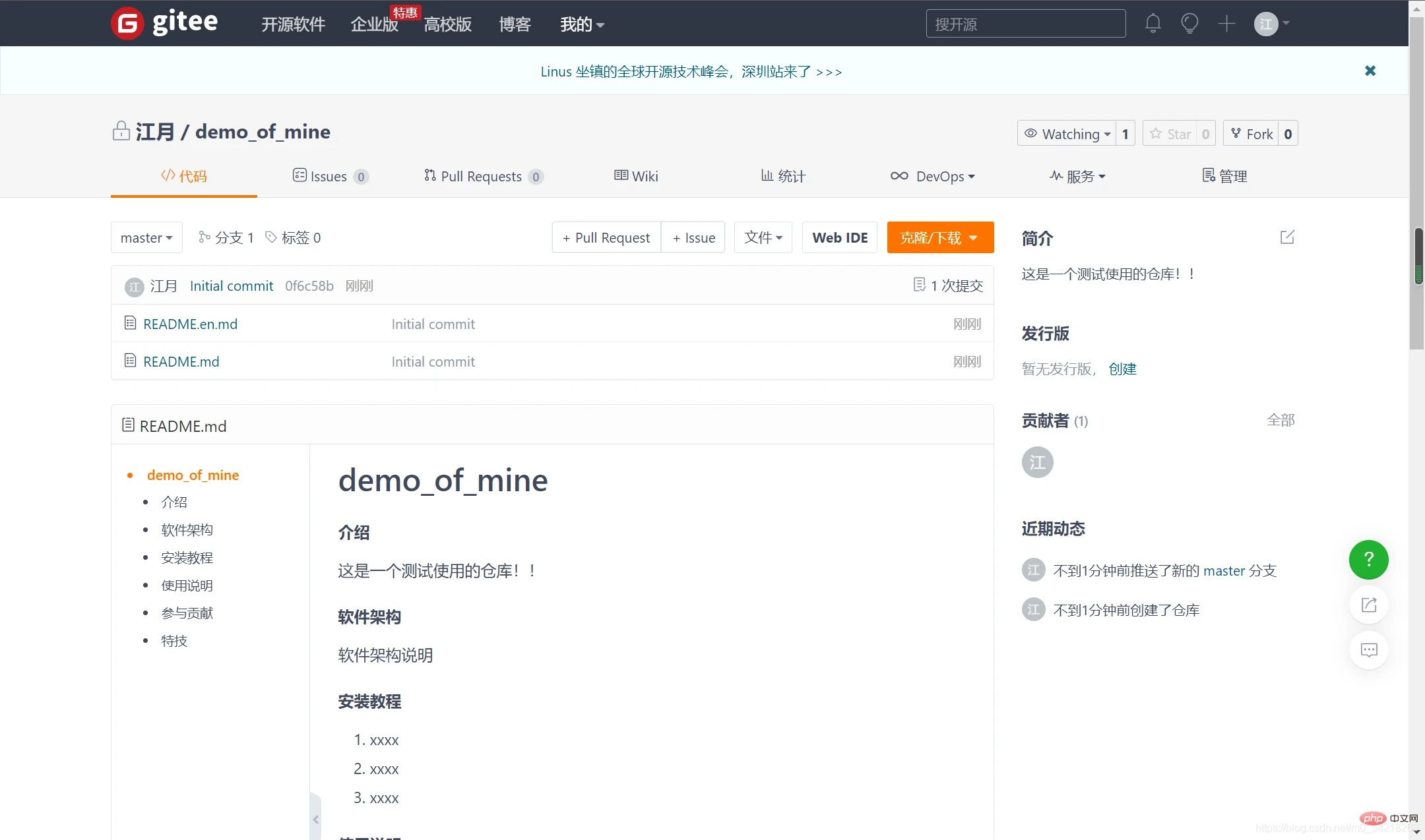Click the floating share/external link icon
The image size is (1425, 840).
[1369, 605]
